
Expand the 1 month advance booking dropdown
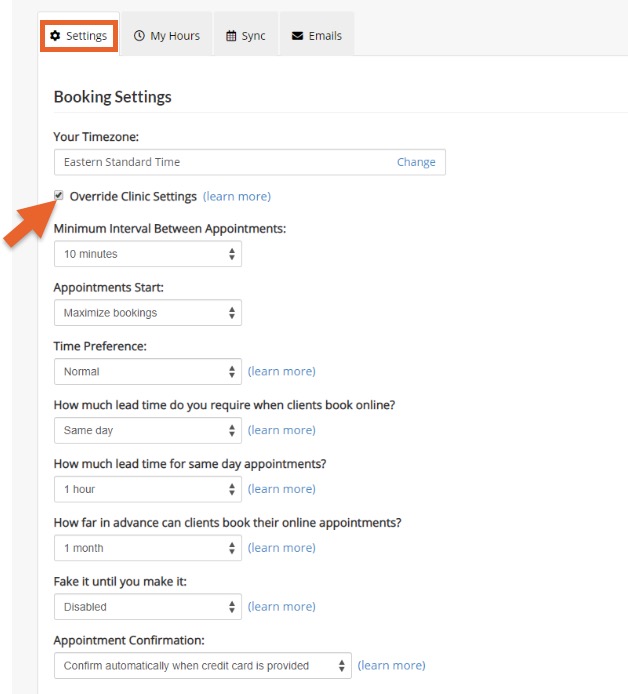coord(148,548)
